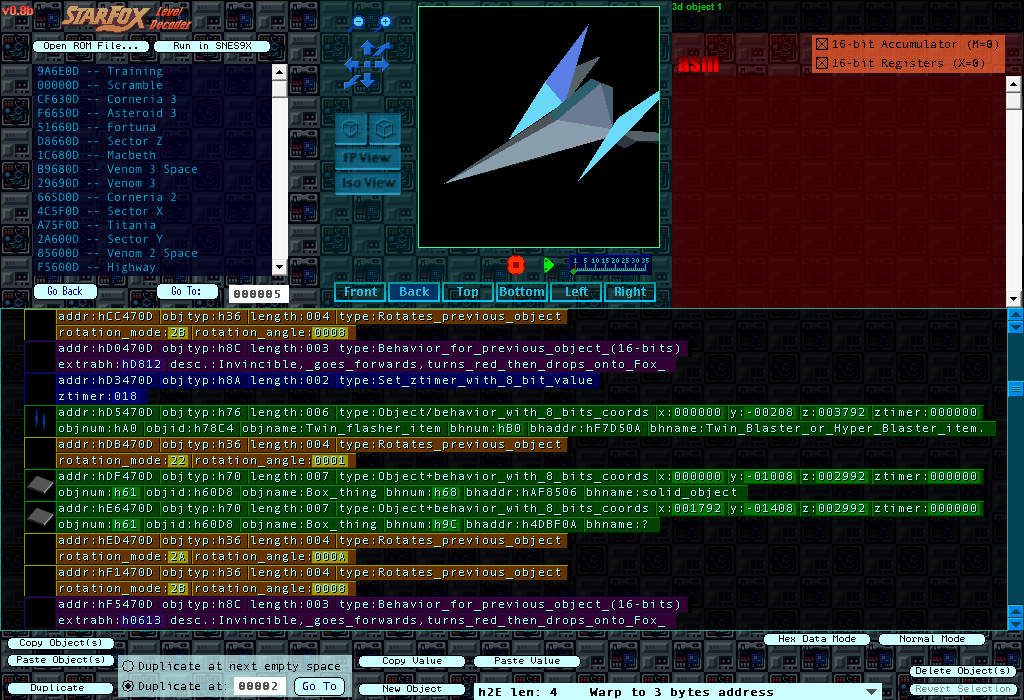Click the 000005 address input field
Image resolution: width=1024 pixels, height=700 pixels.
pos(259,294)
